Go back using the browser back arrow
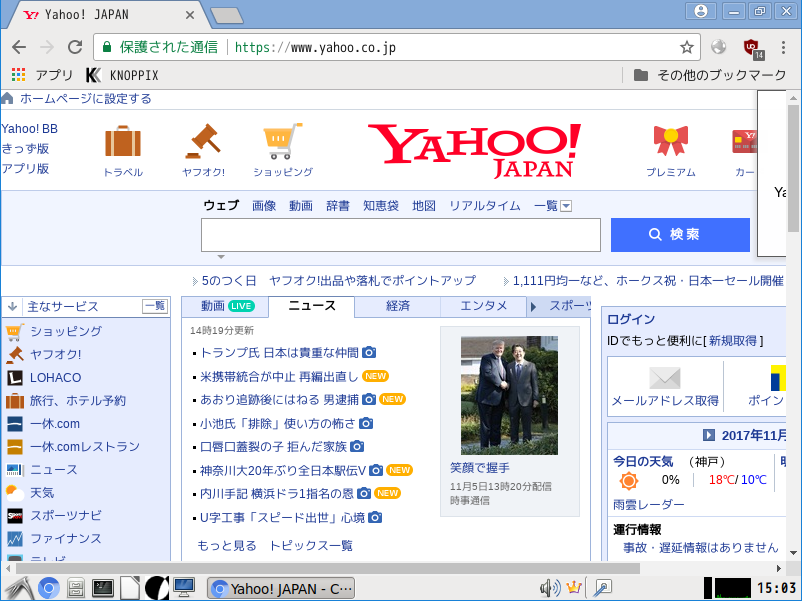802x601 pixels. point(19,48)
